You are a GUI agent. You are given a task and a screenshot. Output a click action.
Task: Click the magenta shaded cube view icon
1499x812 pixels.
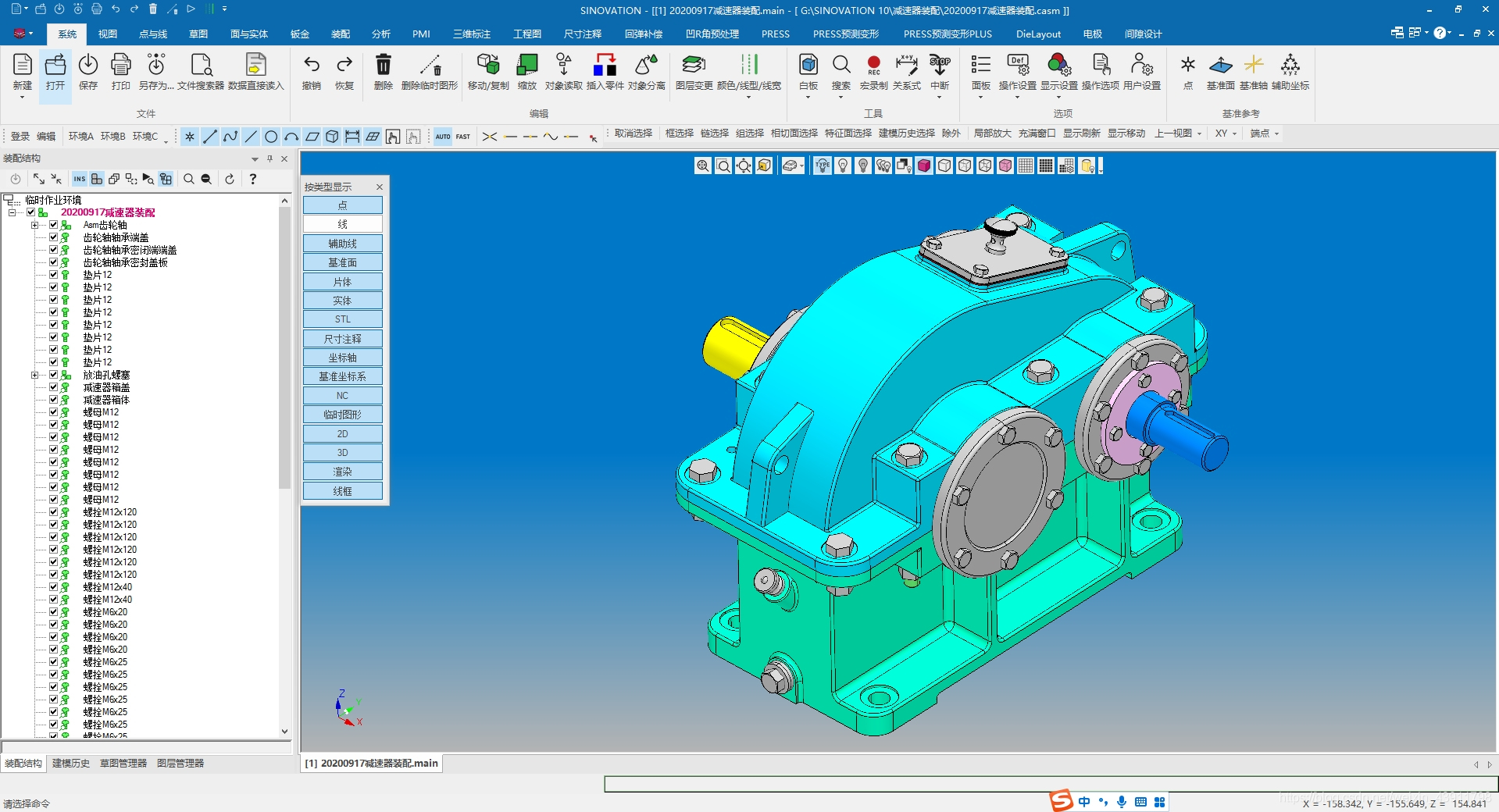pyautogui.click(x=924, y=166)
